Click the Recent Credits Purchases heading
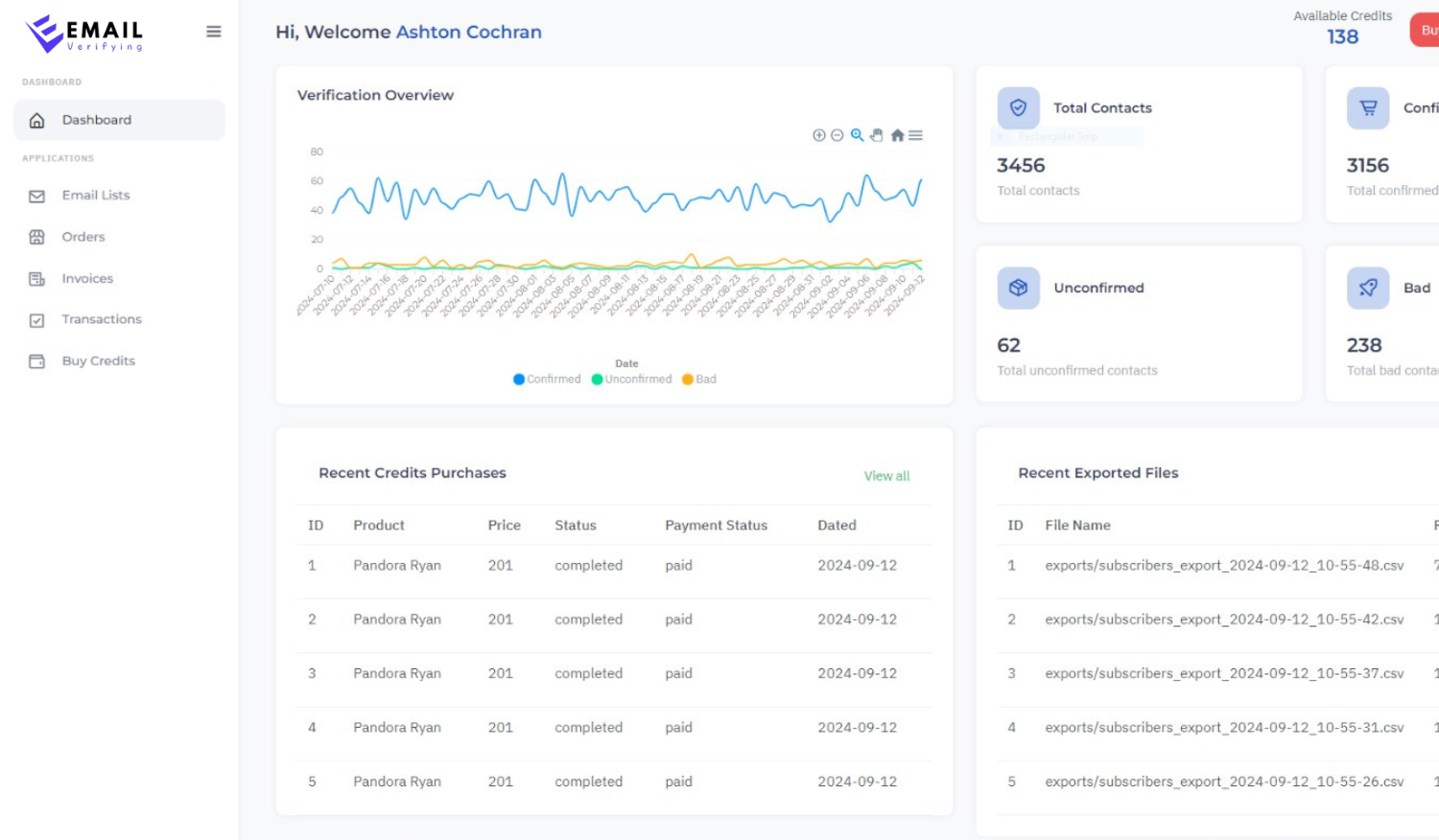This screenshot has height=840, width=1439. 412,473
